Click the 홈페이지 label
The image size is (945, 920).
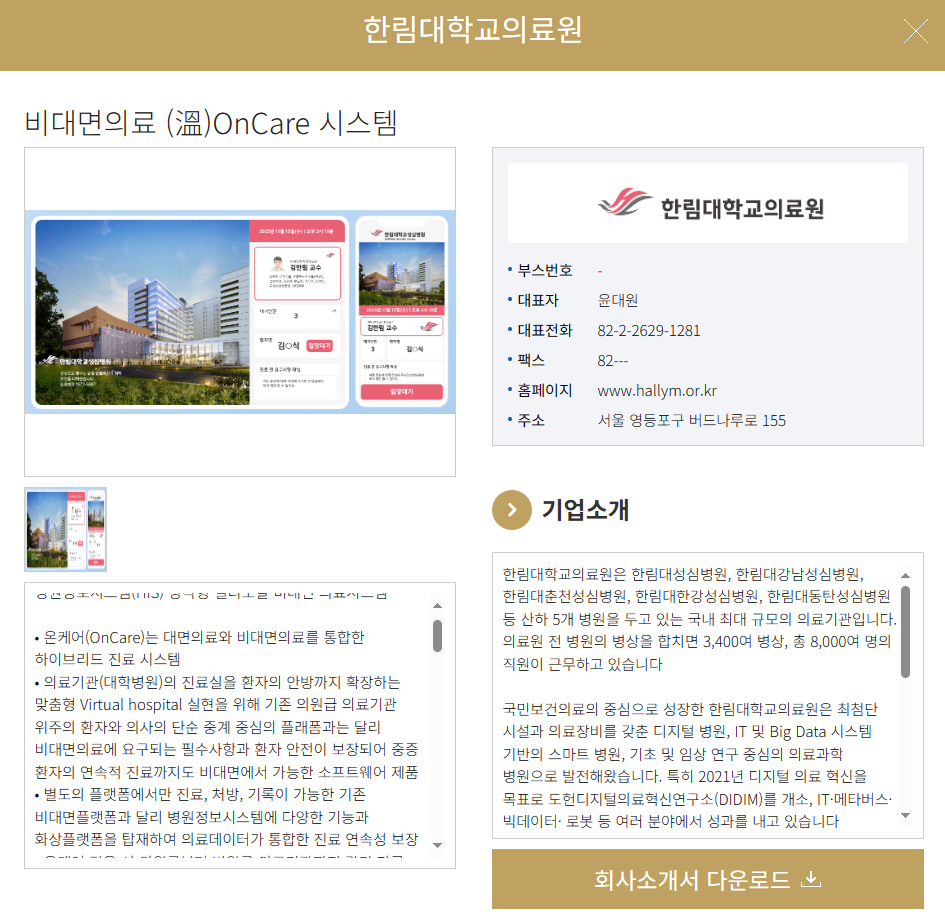545,390
